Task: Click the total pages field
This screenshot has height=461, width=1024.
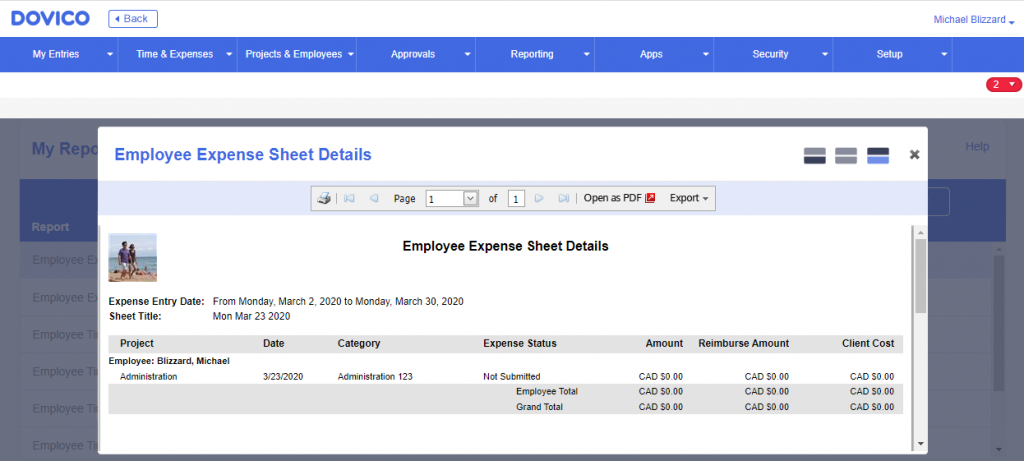Action: click(516, 199)
